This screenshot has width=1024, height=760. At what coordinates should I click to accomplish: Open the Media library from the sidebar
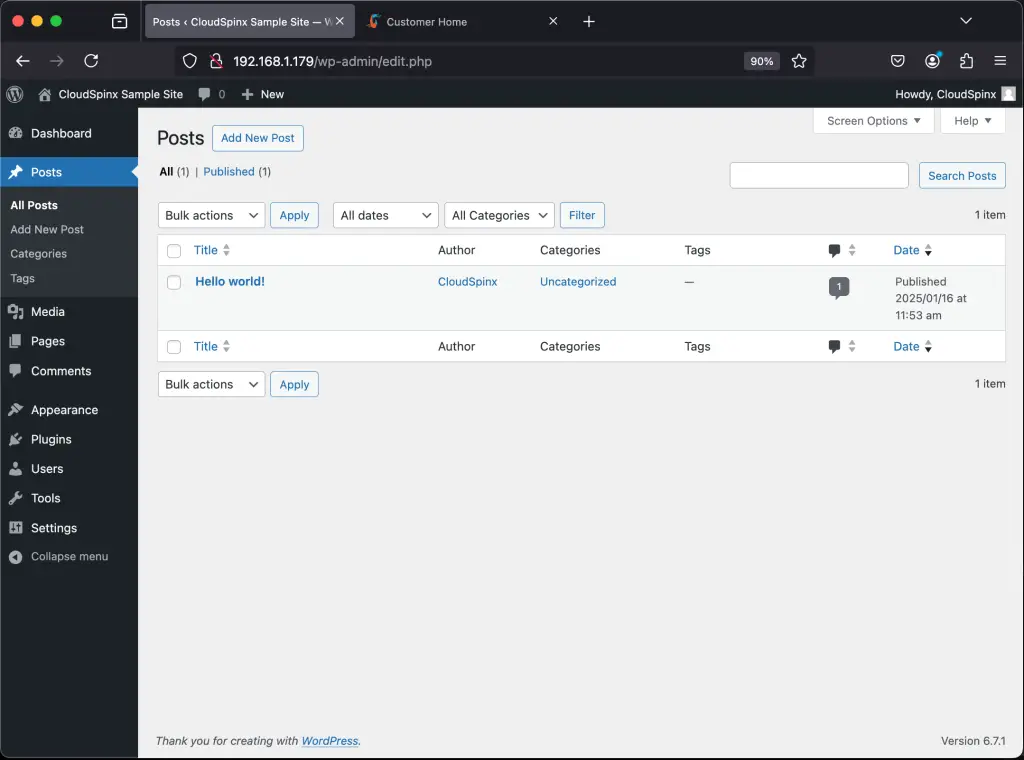point(47,311)
